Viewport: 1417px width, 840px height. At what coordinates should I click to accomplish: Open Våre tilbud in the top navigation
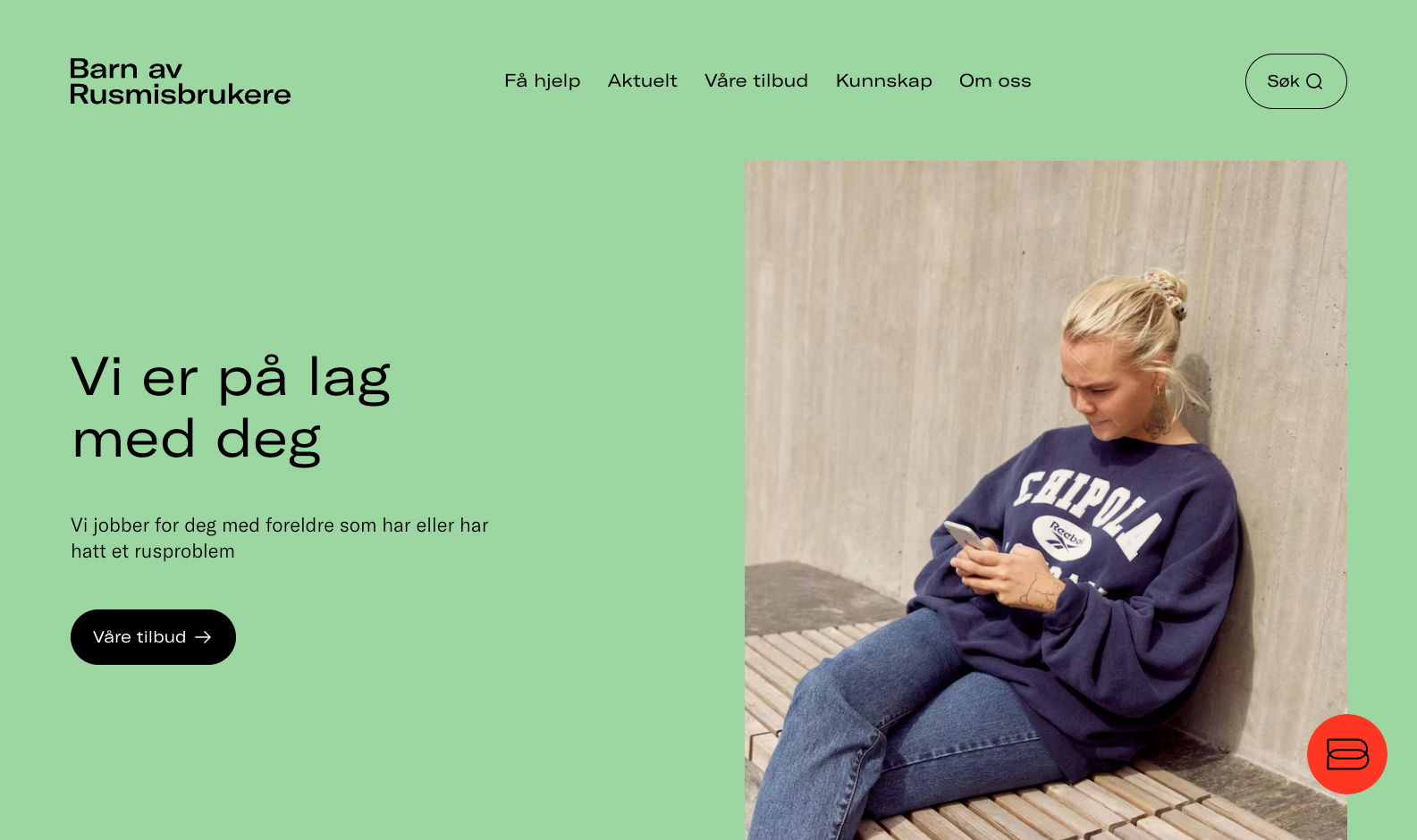pos(756,80)
